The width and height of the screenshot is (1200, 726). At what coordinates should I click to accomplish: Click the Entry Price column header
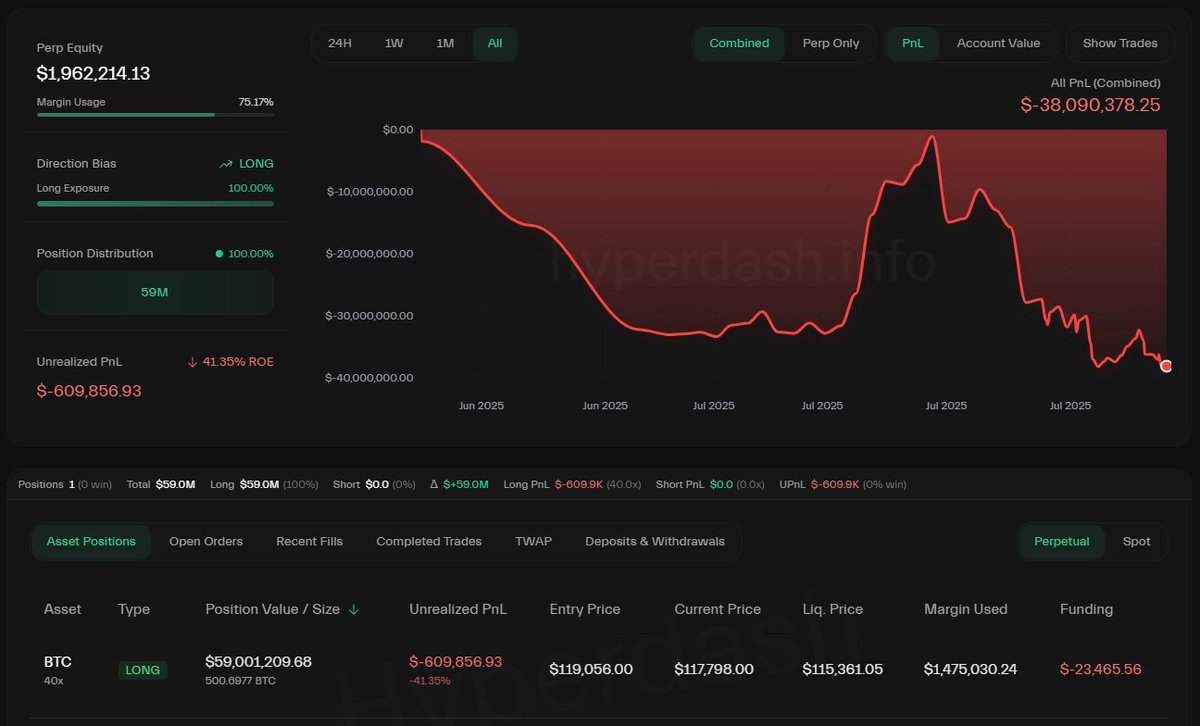click(585, 609)
